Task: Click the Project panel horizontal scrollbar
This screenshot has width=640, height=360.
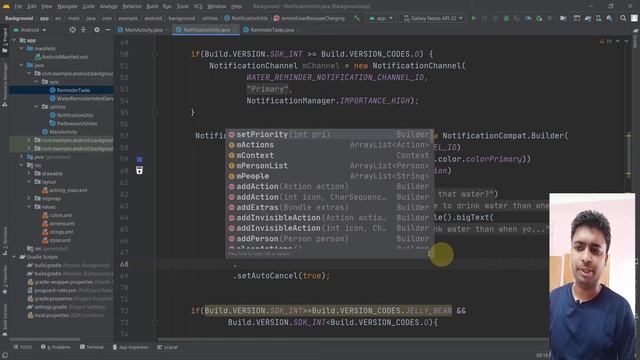Action: [x=45, y=339]
